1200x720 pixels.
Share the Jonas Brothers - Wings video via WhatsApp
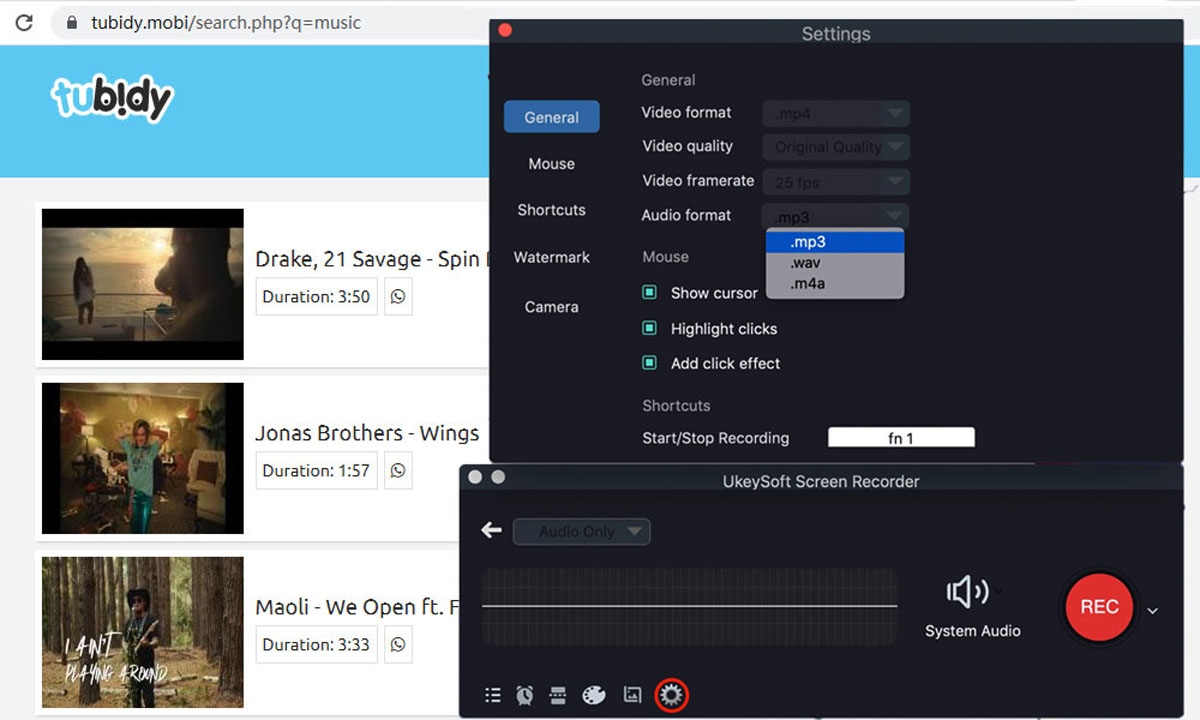click(x=399, y=471)
